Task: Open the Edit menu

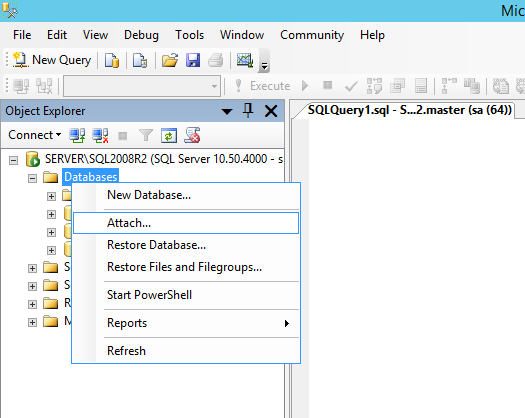Action: pyautogui.click(x=57, y=35)
